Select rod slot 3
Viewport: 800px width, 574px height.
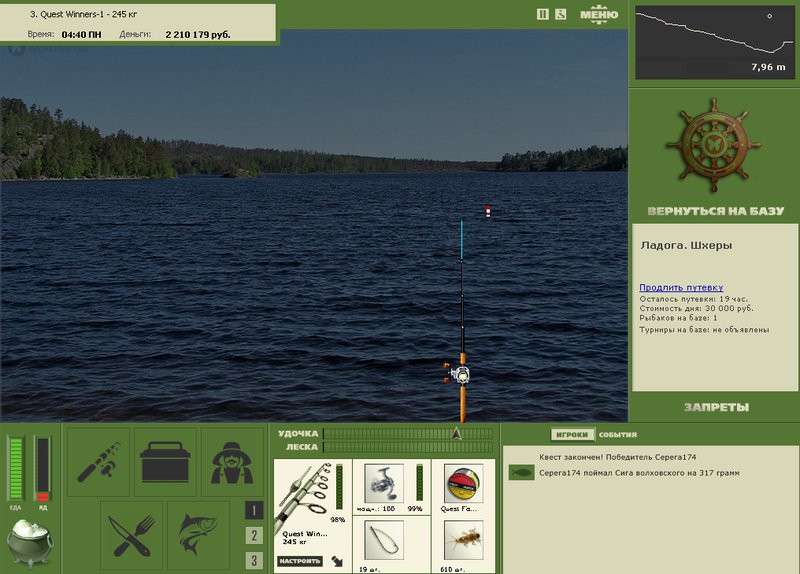click(x=254, y=561)
